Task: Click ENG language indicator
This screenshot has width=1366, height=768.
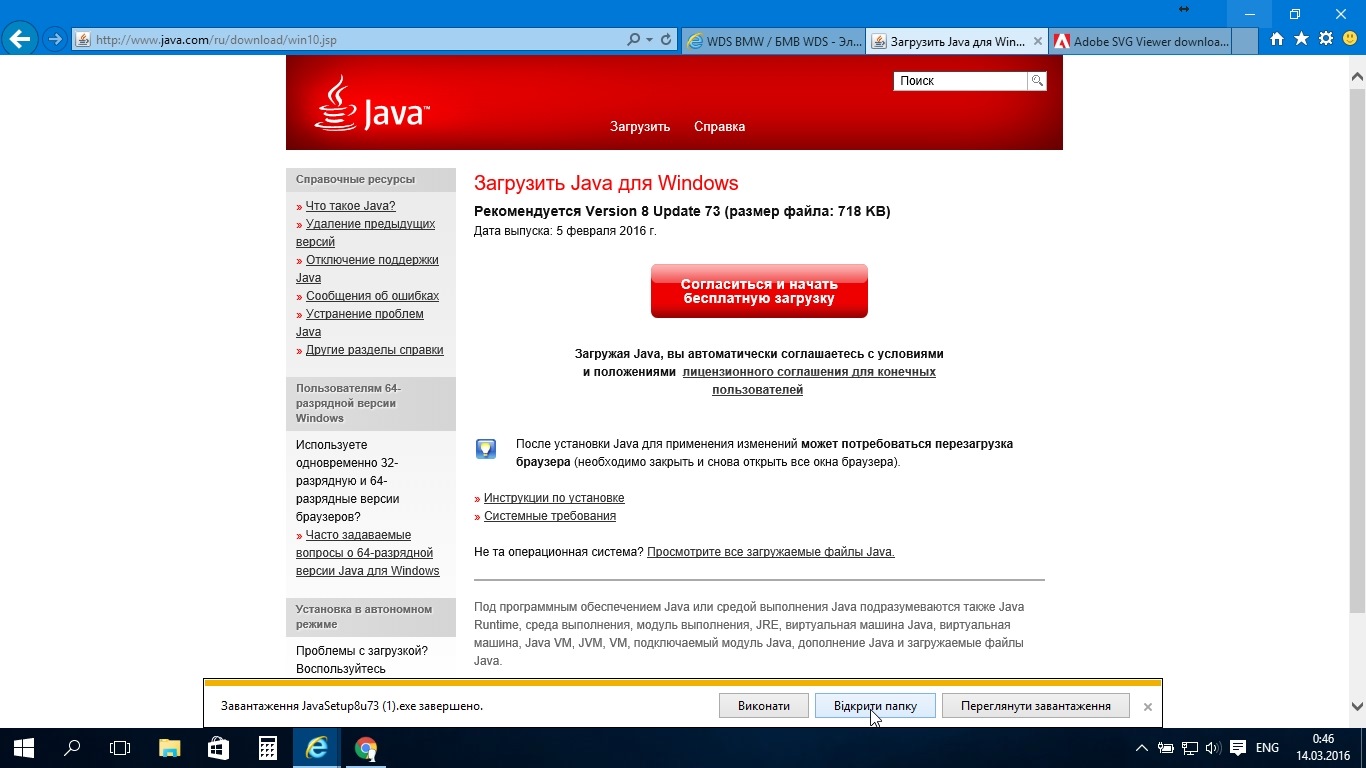Action: [1268, 748]
